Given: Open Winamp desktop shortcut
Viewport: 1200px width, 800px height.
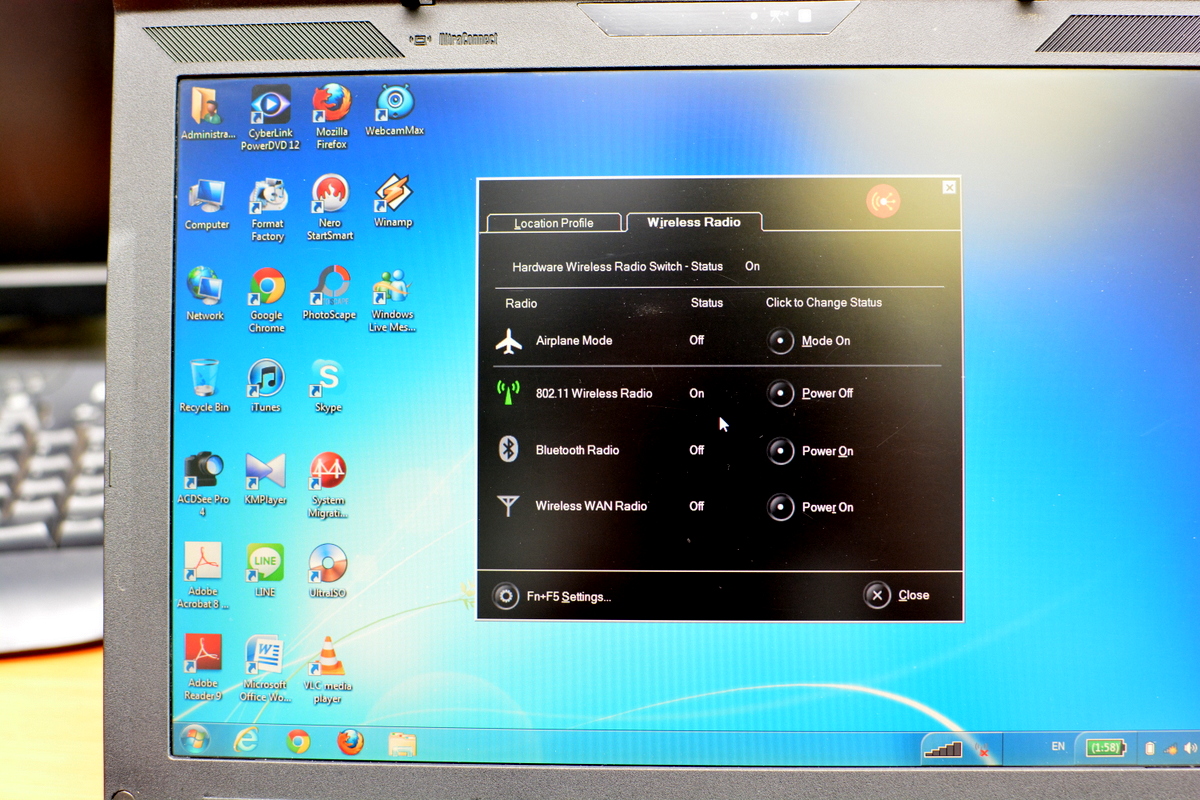Looking at the screenshot, I should tap(393, 203).
